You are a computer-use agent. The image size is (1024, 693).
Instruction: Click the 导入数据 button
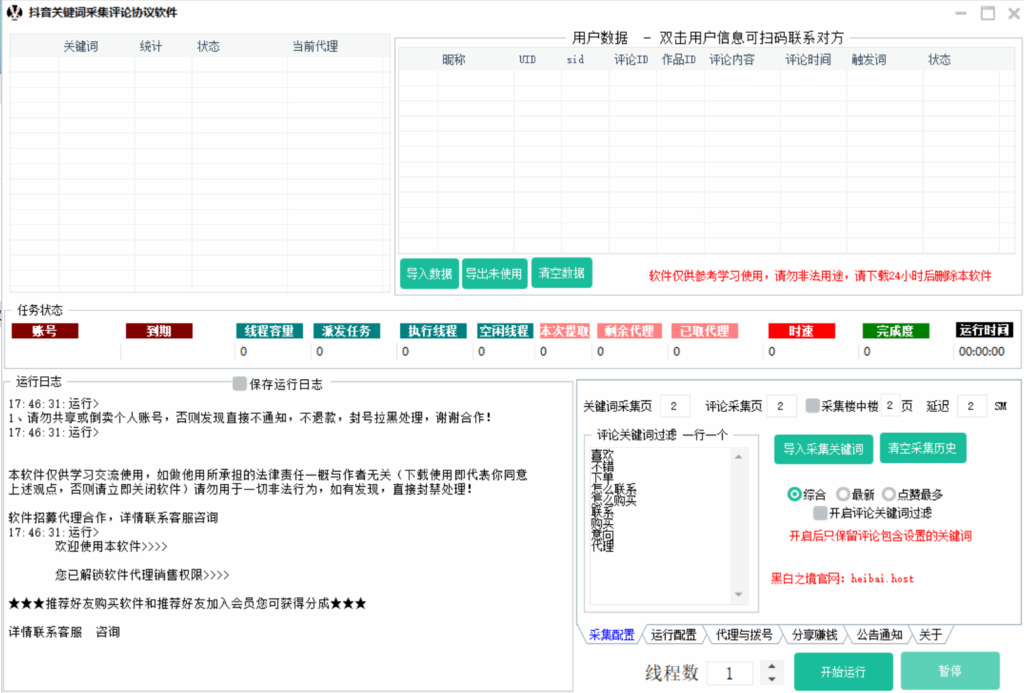click(429, 274)
